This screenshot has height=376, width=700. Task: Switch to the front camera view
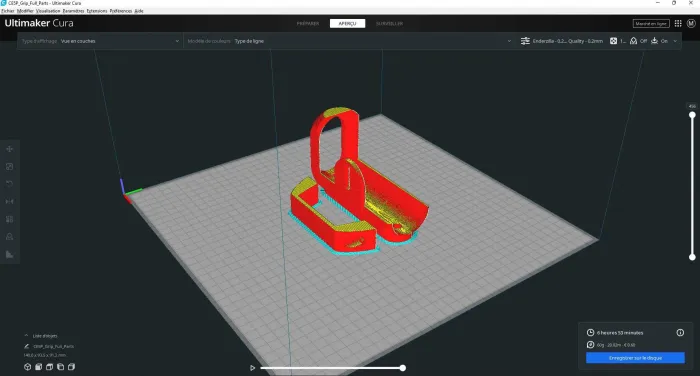pyautogui.click(x=38, y=367)
